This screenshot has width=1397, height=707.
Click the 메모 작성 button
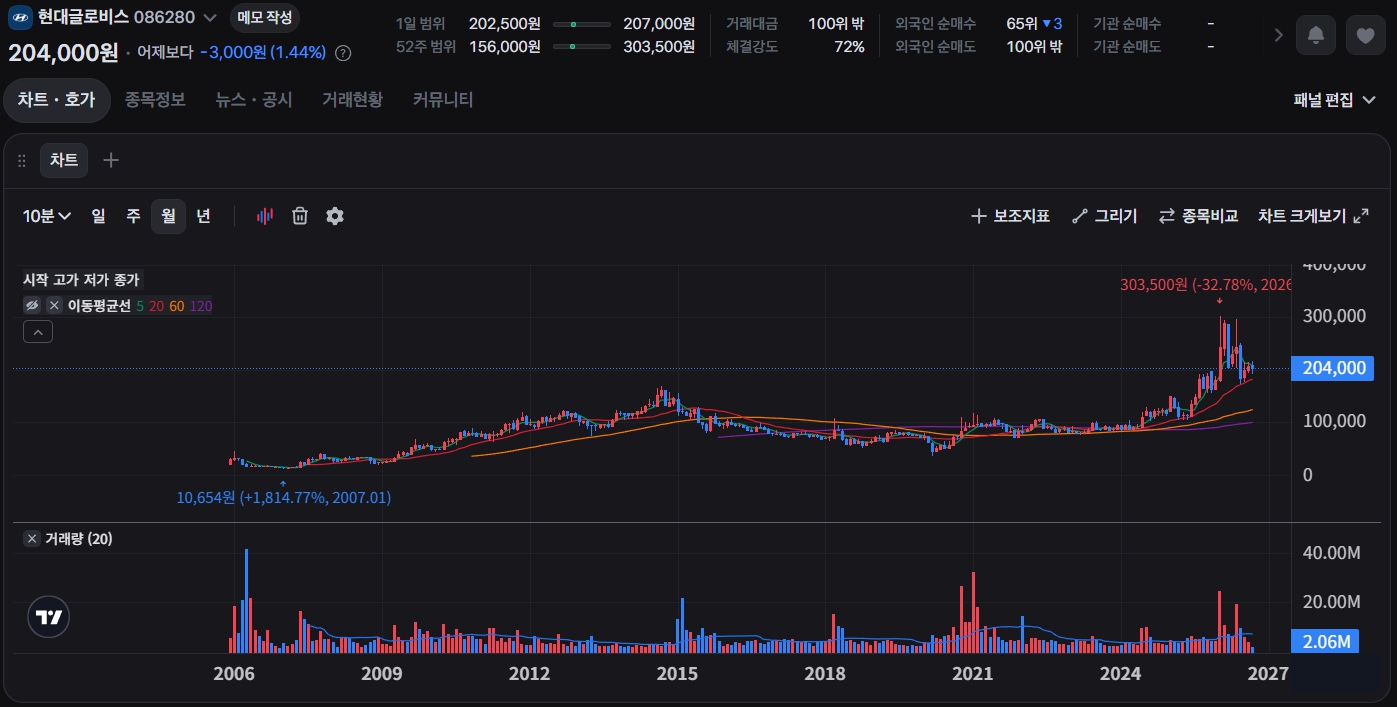pos(265,17)
